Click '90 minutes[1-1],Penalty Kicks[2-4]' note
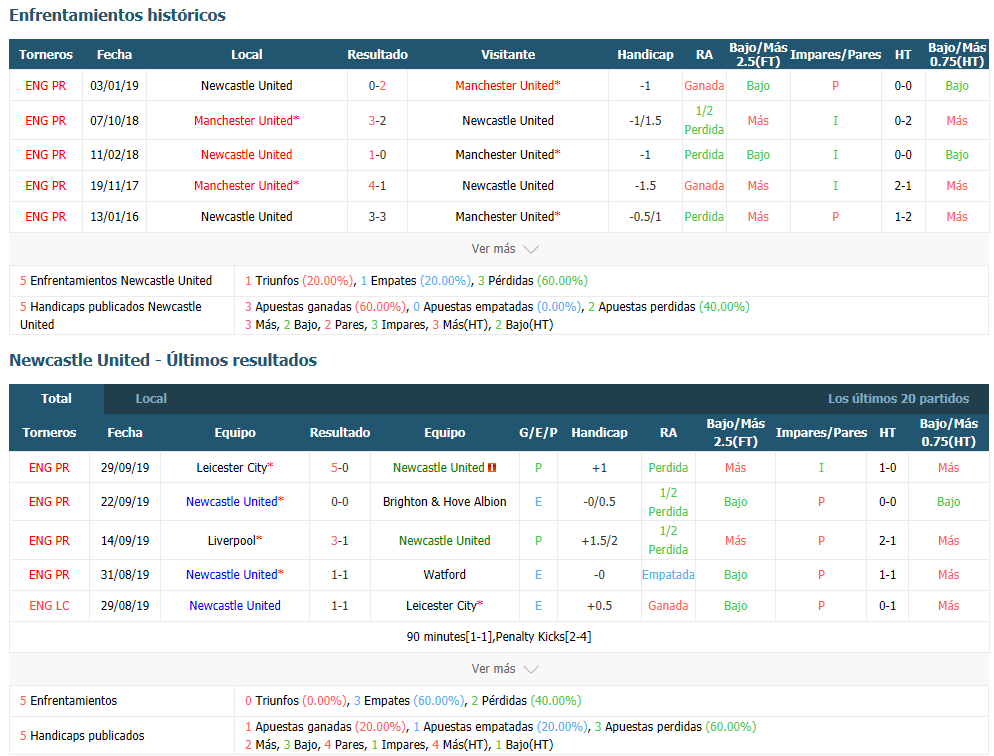 pyautogui.click(x=499, y=637)
